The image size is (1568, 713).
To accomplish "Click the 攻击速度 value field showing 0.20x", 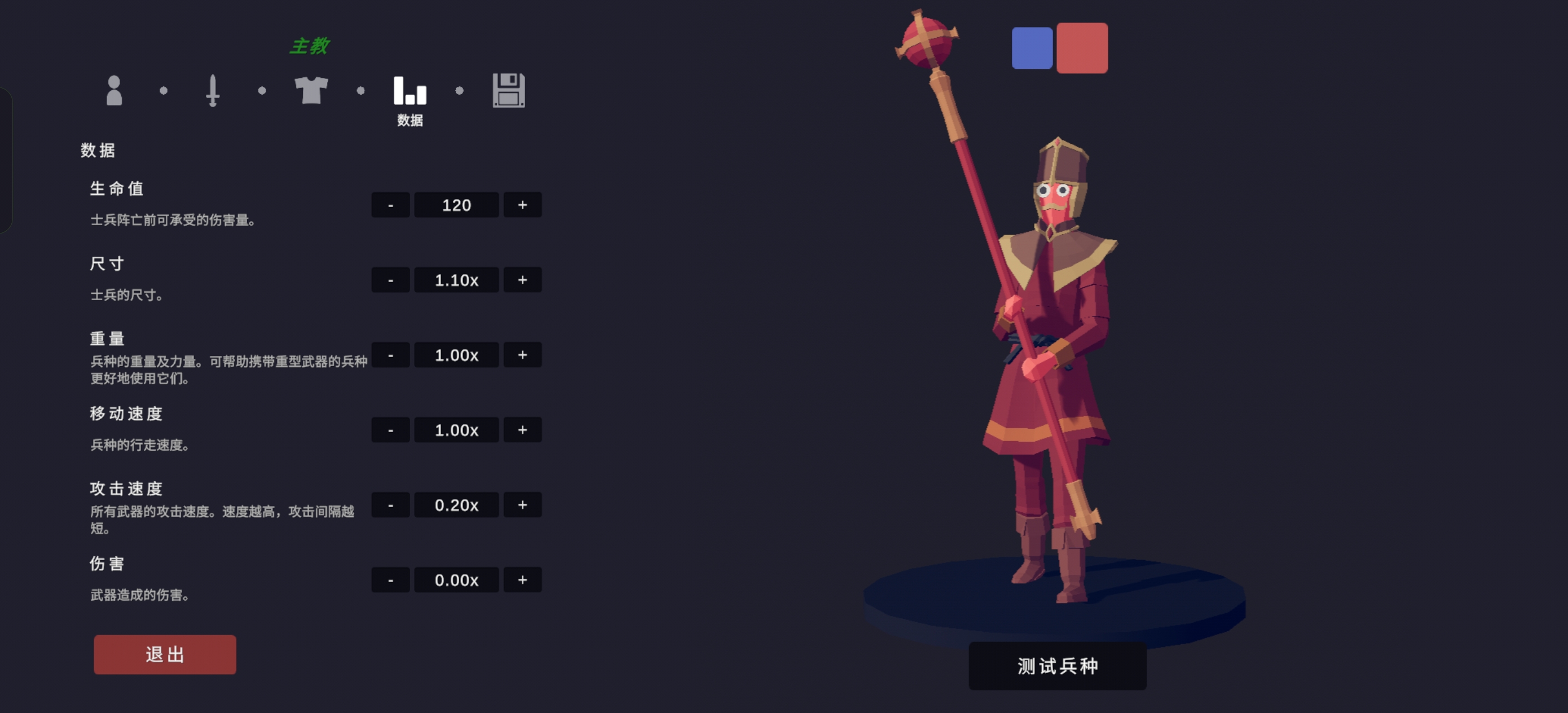I will pyautogui.click(x=456, y=505).
